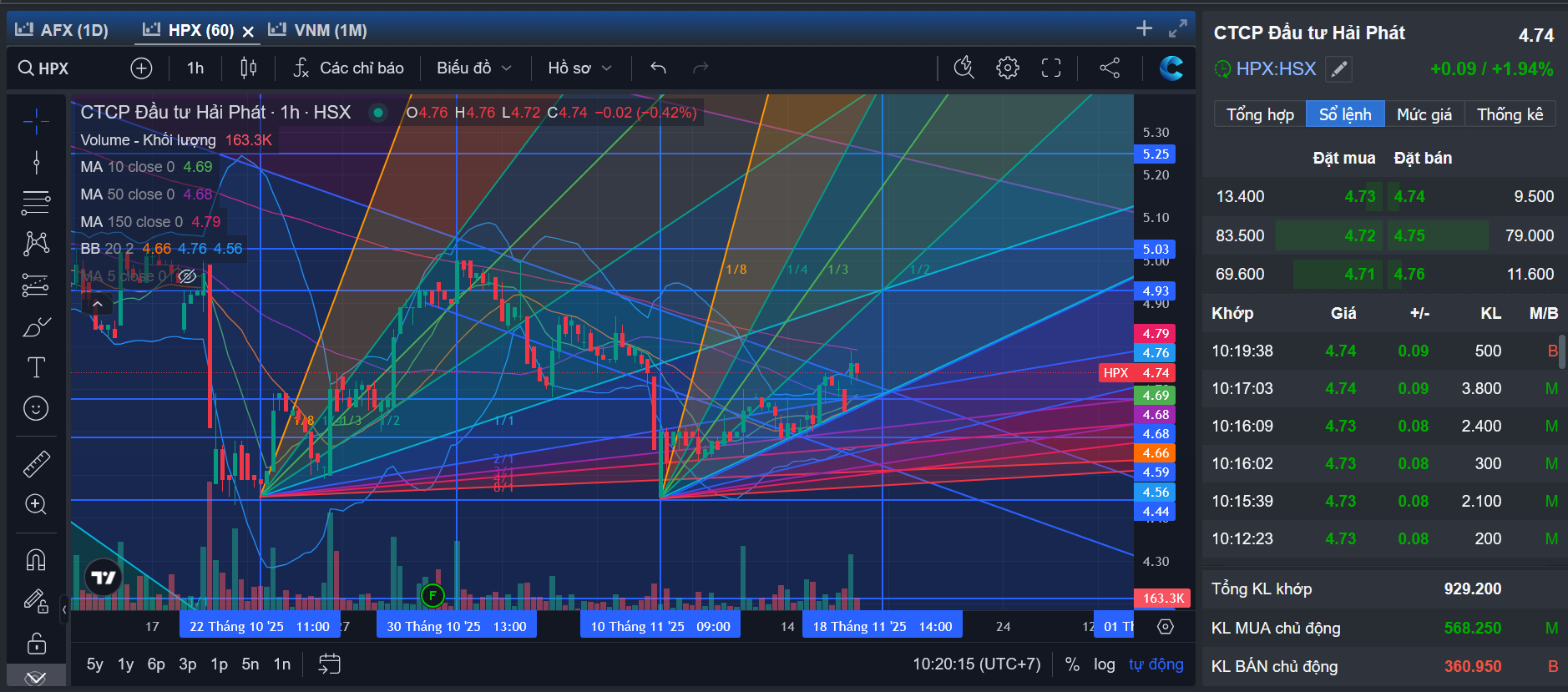Close the HPX (60) tab
Screen dimensions: 1568x692
tap(248, 32)
